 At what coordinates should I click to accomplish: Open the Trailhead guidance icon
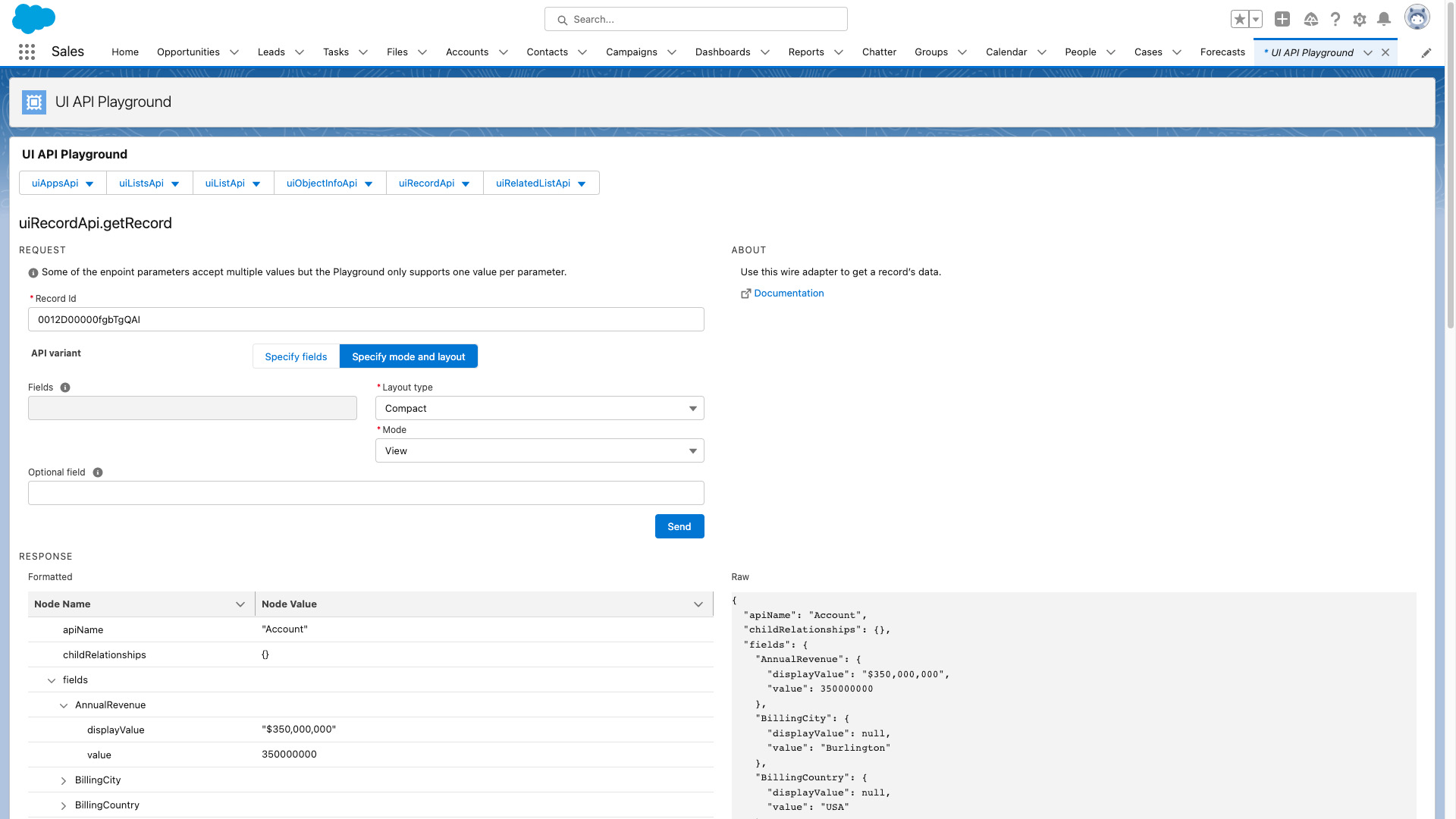(x=1310, y=19)
